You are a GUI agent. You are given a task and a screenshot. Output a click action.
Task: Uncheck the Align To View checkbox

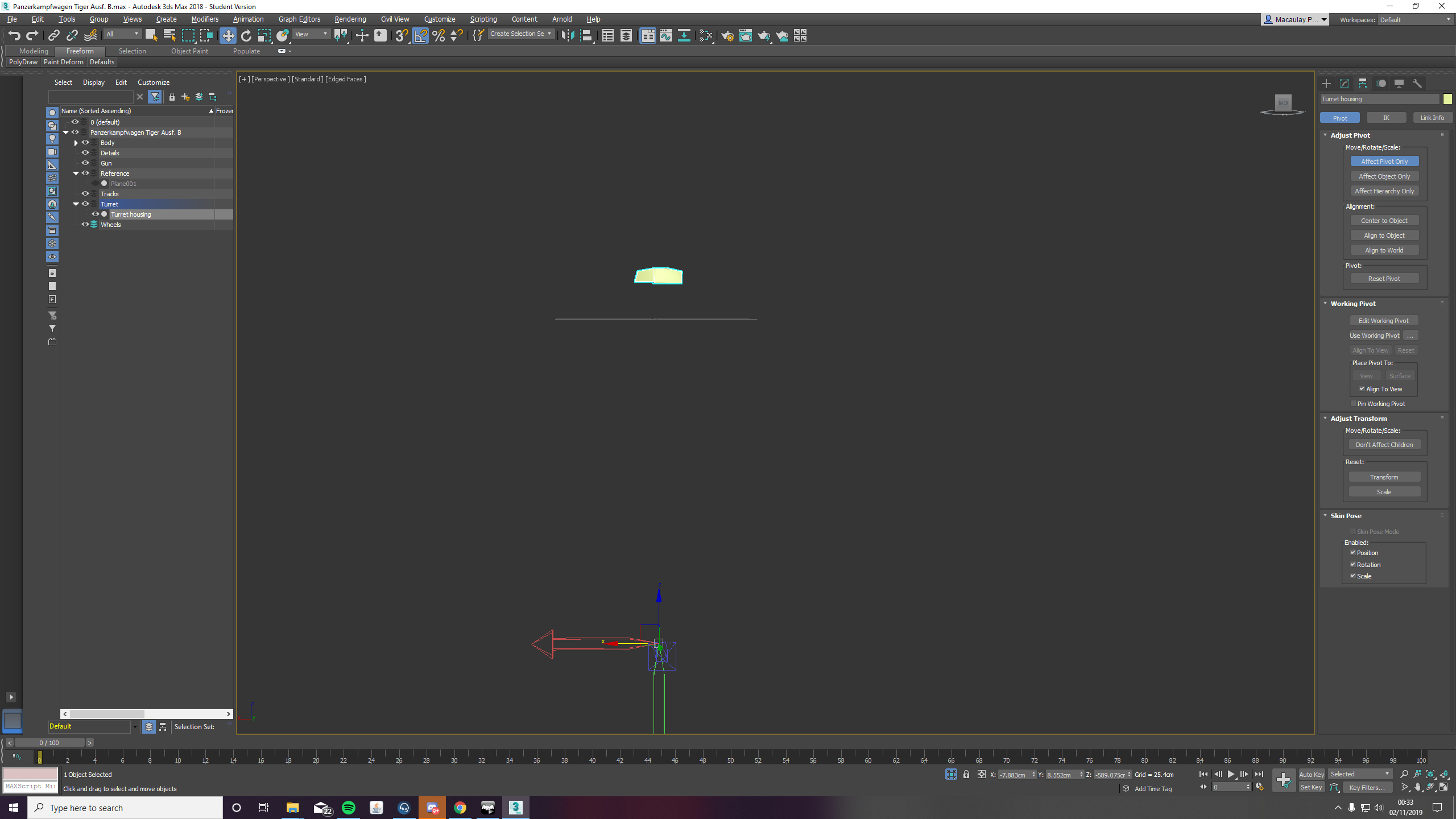point(1362,389)
